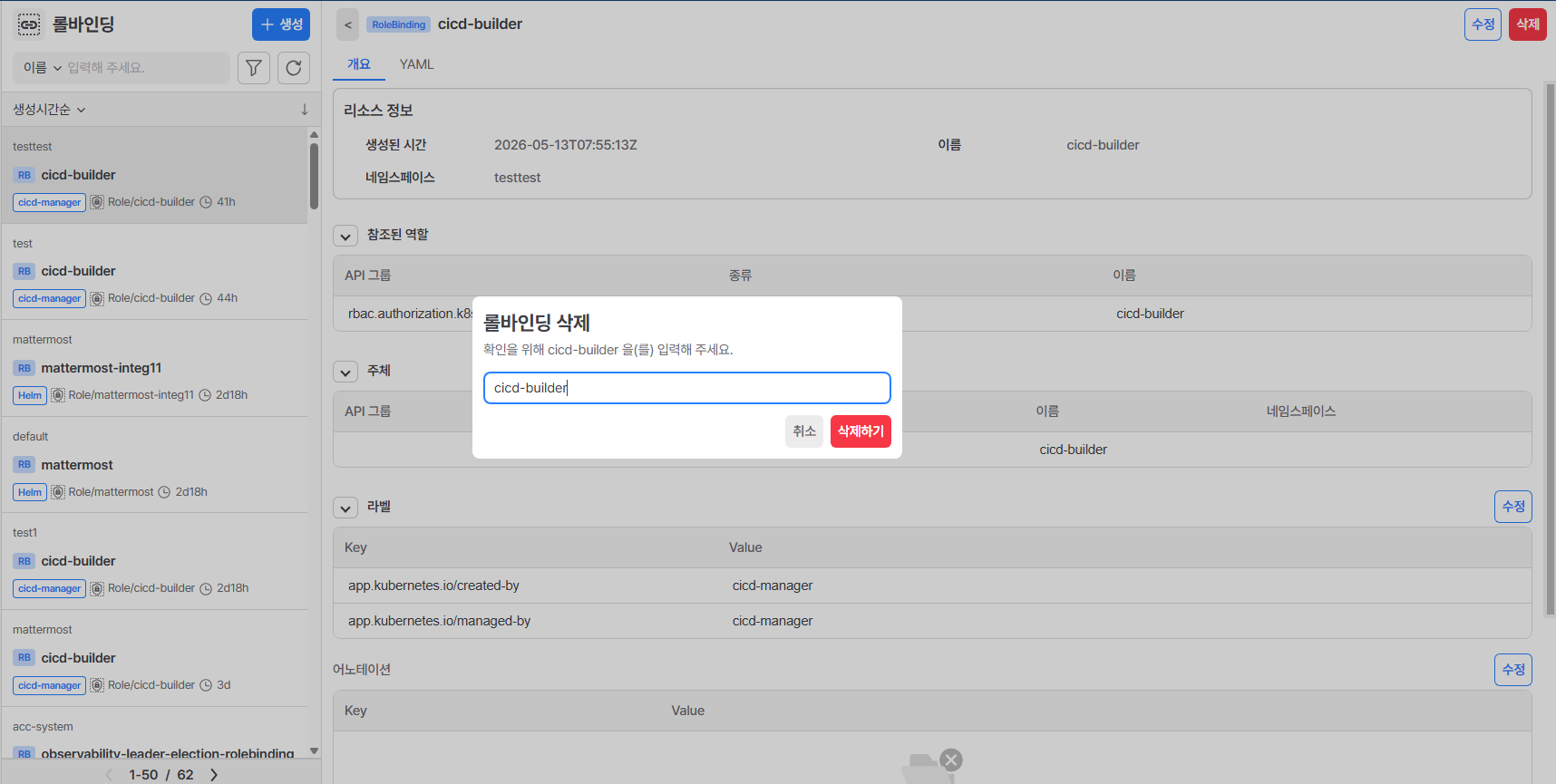Click Helm tag on mattermost-integ11 item

[30, 395]
